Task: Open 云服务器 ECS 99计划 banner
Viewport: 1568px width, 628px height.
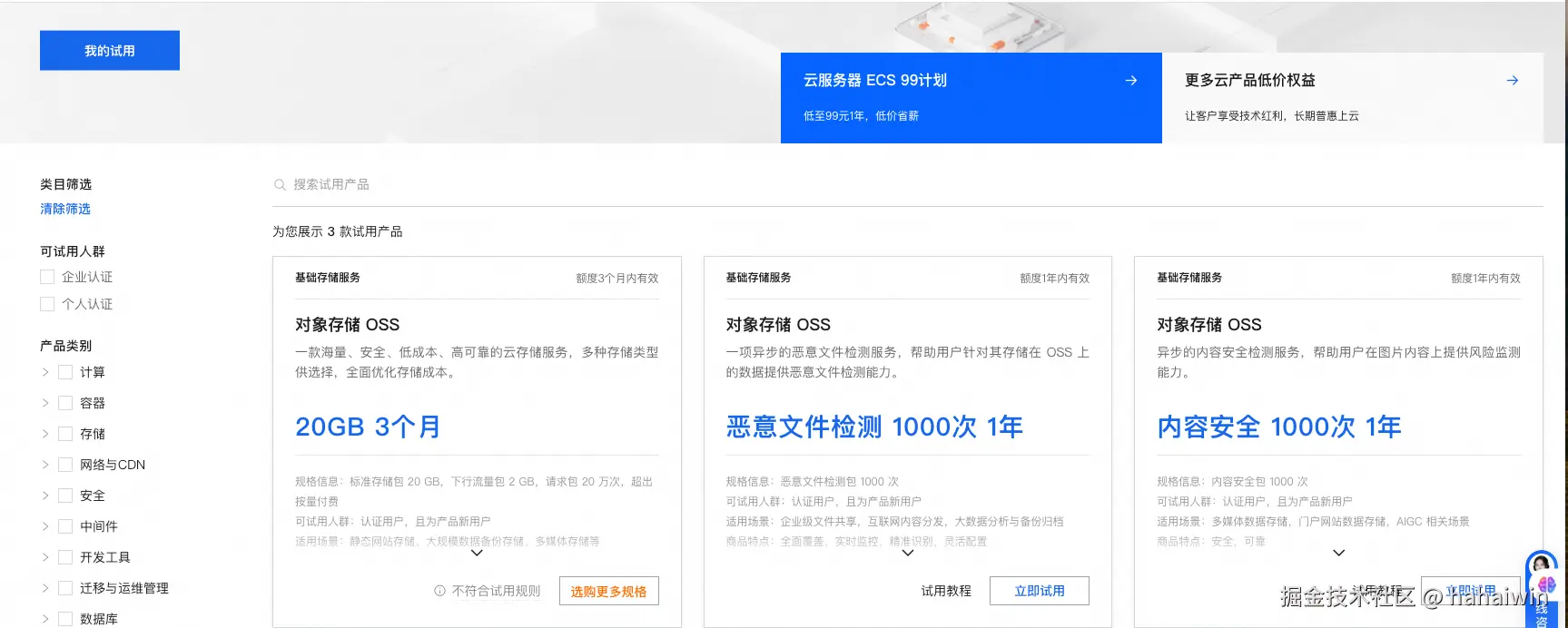Action: pyautogui.click(x=971, y=98)
